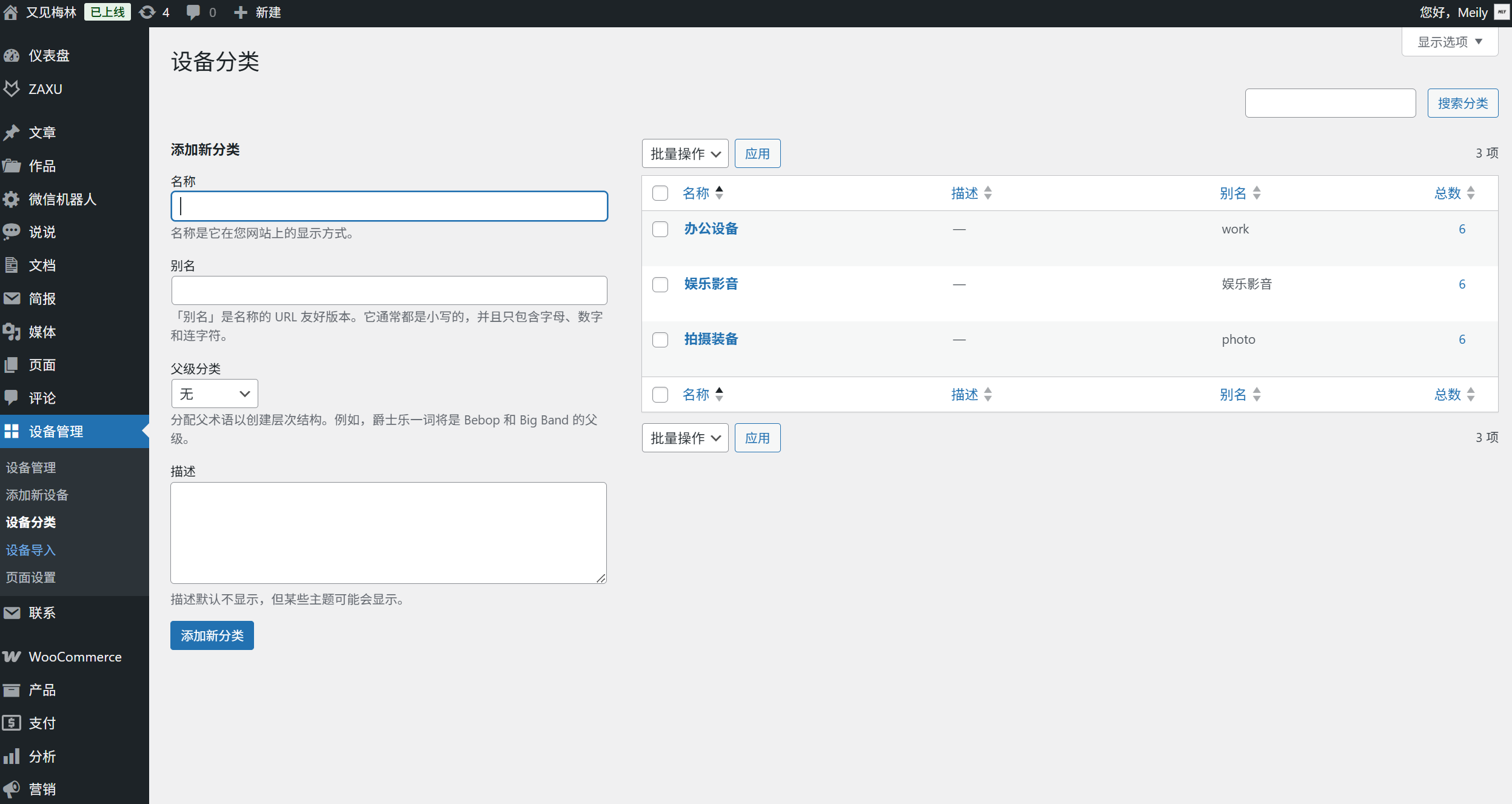Expand the 显示选项 panel

(1450, 42)
